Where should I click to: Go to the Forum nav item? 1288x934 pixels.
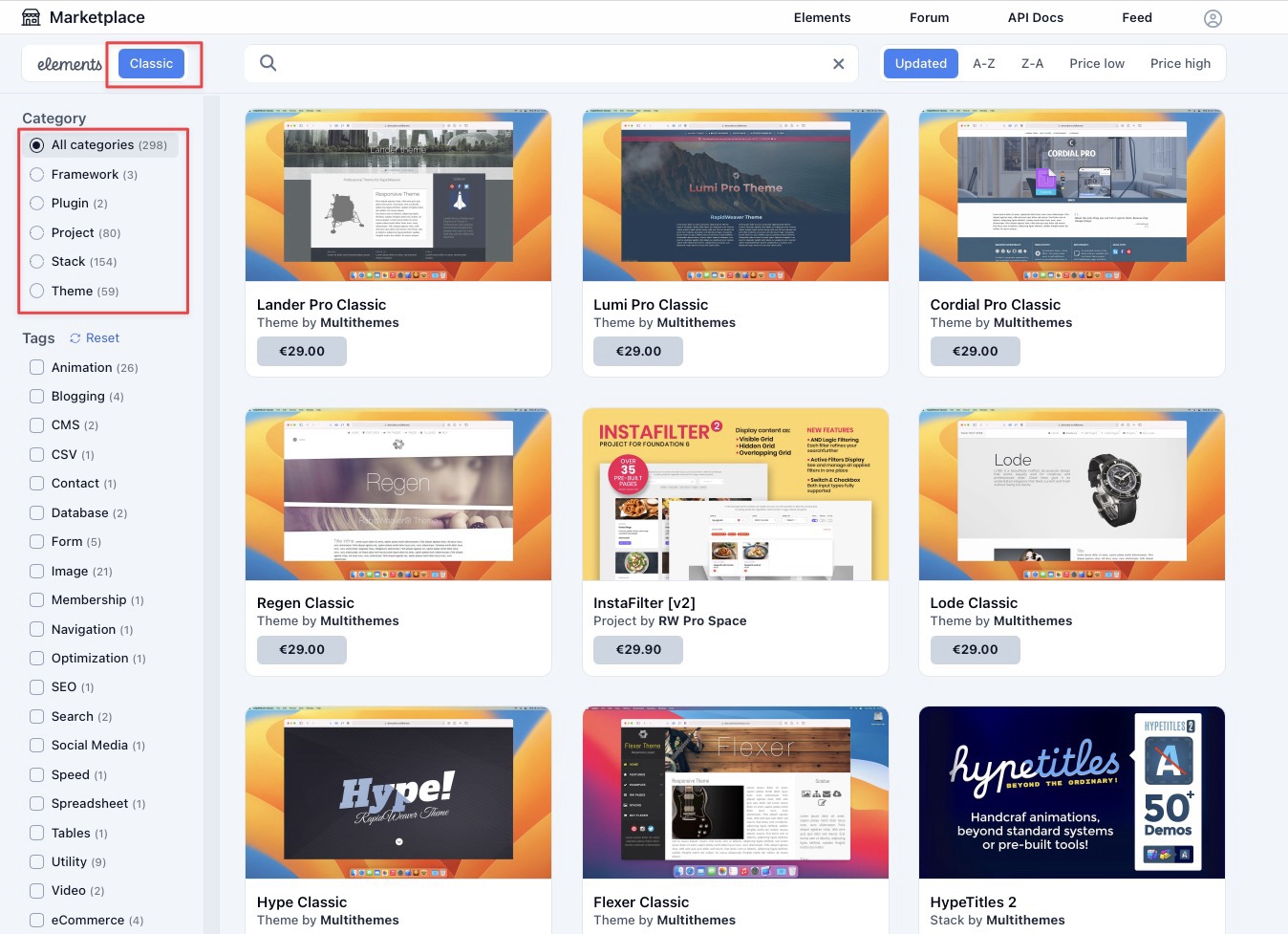pos(929,18)
